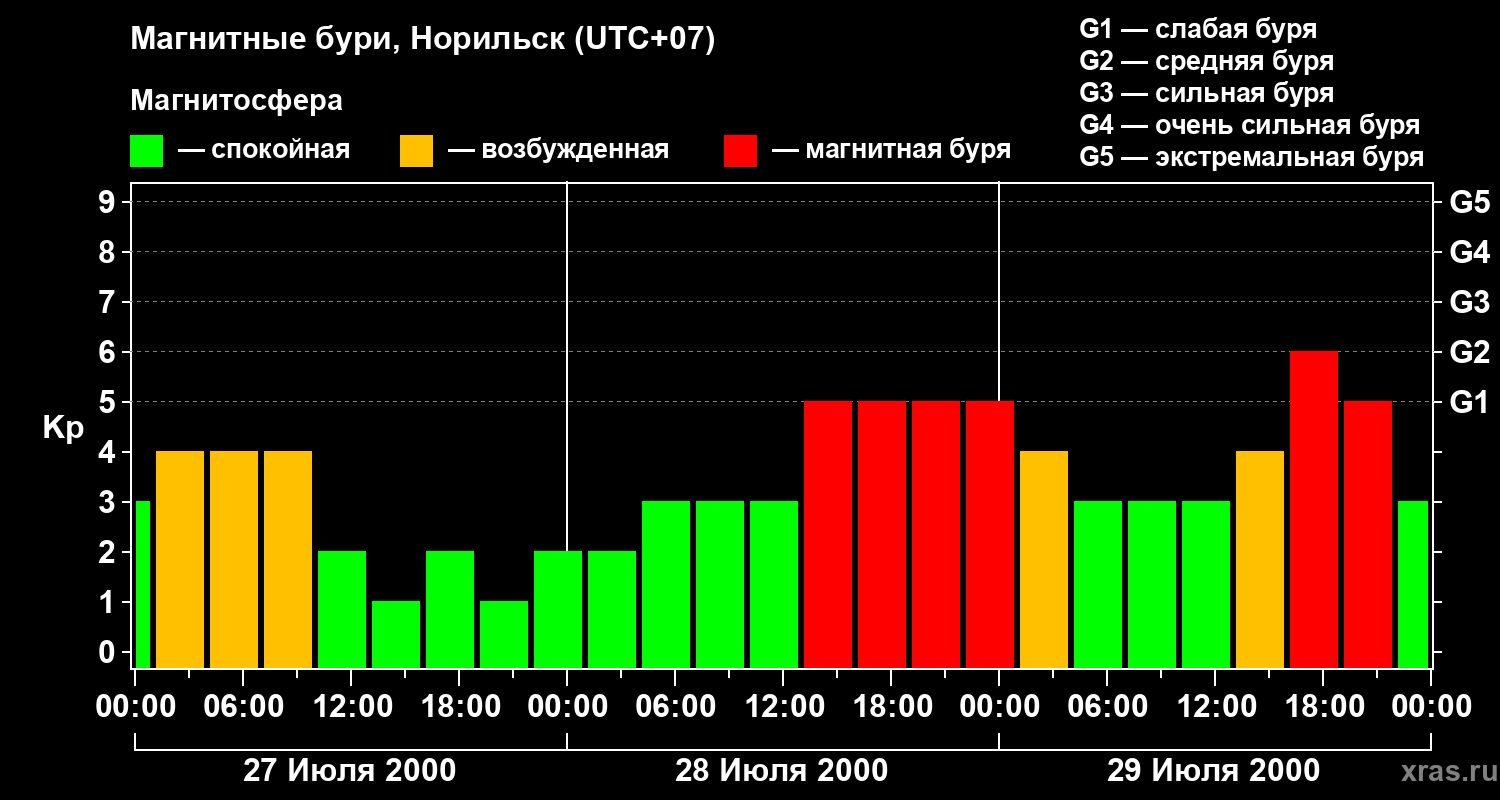Click the orange bar just after midnight 29 Июля
The height and width of the screenshot is (800, 1500).
1044,559
